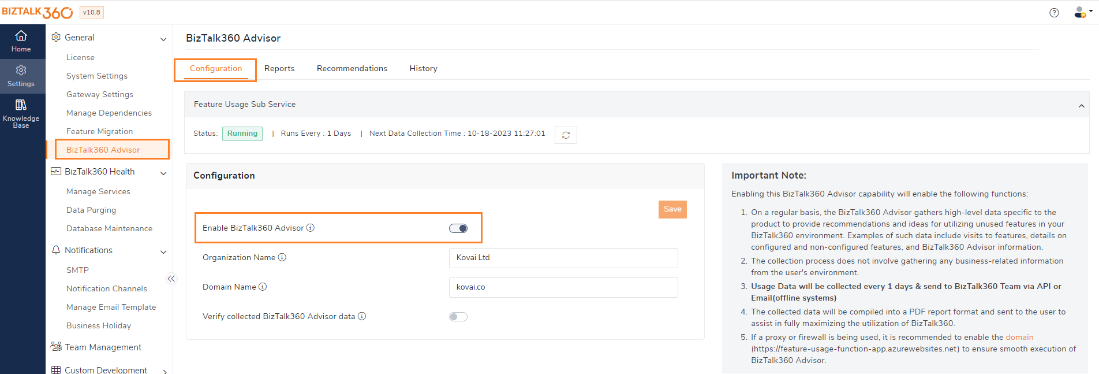Click the Save button

click(672, 209)
